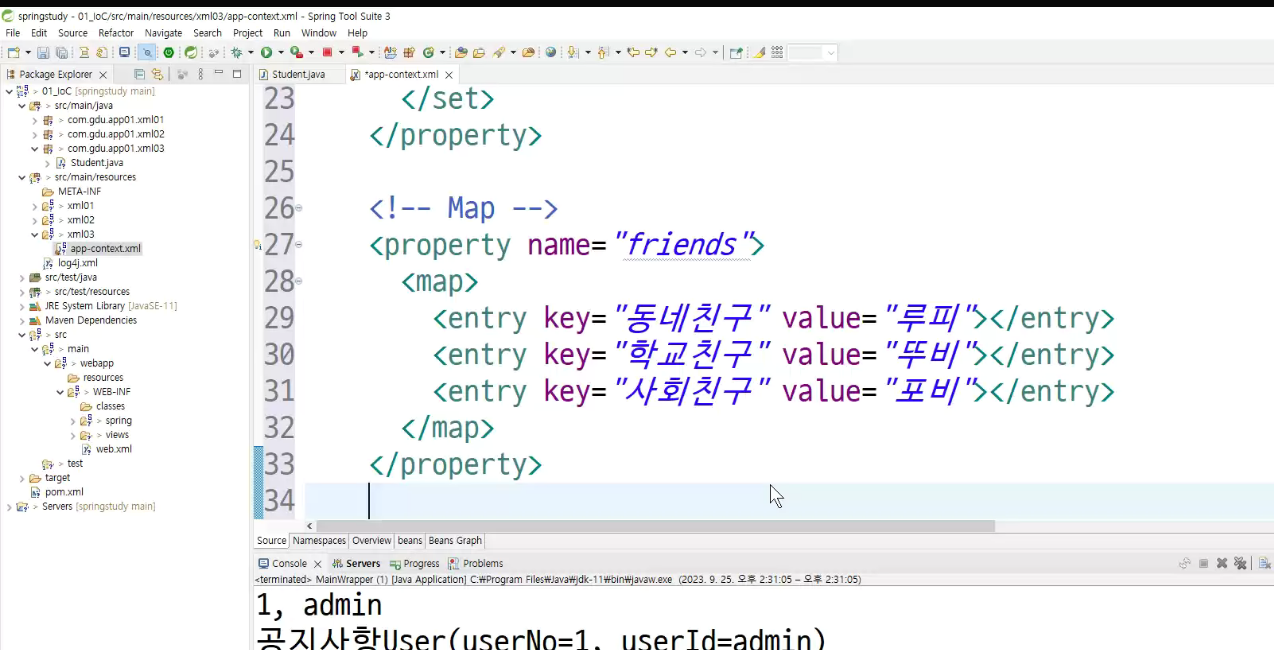The height and width of the screenshot is (650, 1274).
Task: Open the Spring Boot dashboard icon
Action: coord(169,52)
